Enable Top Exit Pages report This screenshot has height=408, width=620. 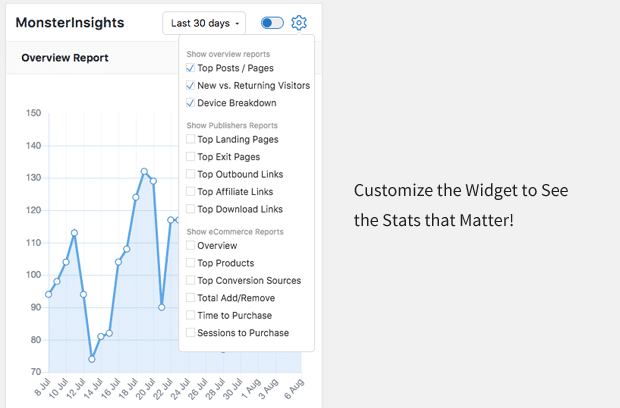190,157
